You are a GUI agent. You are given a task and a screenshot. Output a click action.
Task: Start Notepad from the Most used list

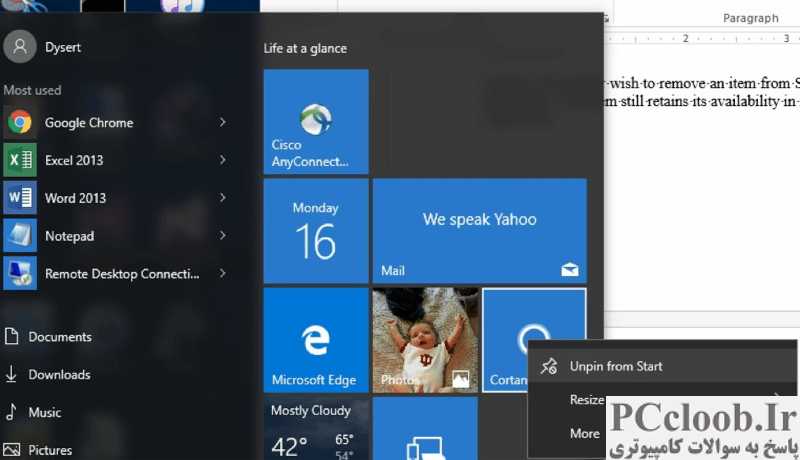(x=115, y=236)
